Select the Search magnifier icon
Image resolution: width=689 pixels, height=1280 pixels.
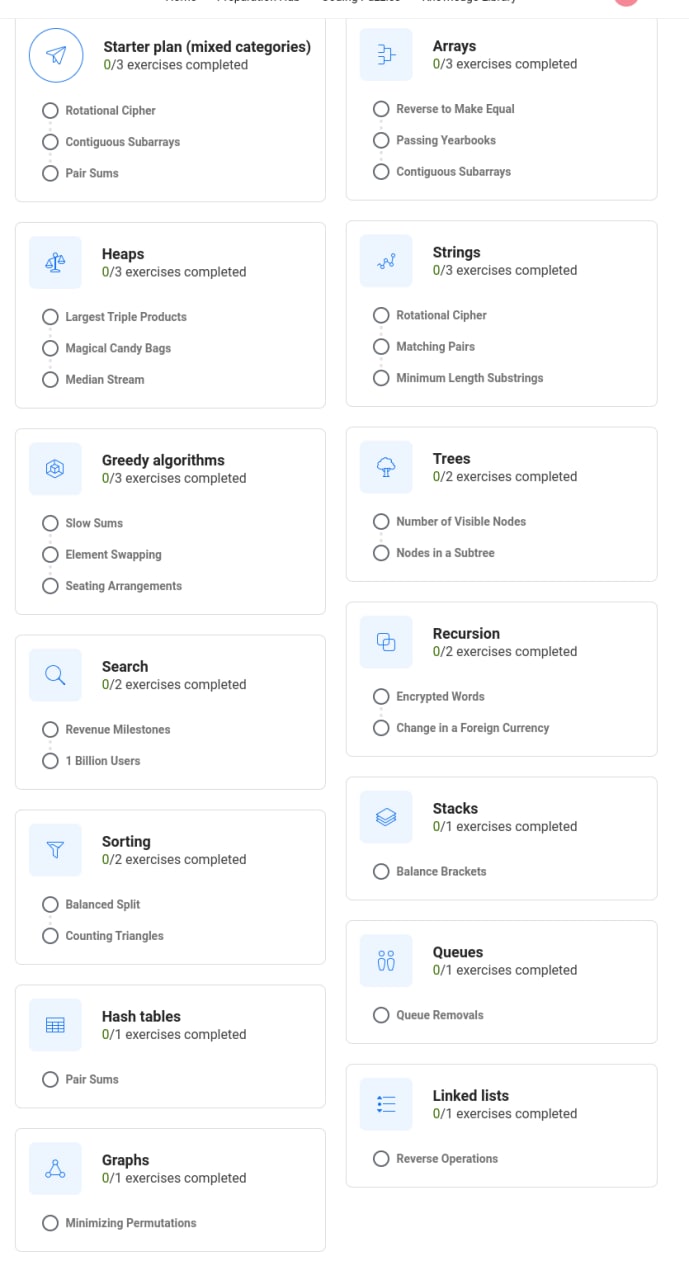pyautogui.click(x=55, y=674)
